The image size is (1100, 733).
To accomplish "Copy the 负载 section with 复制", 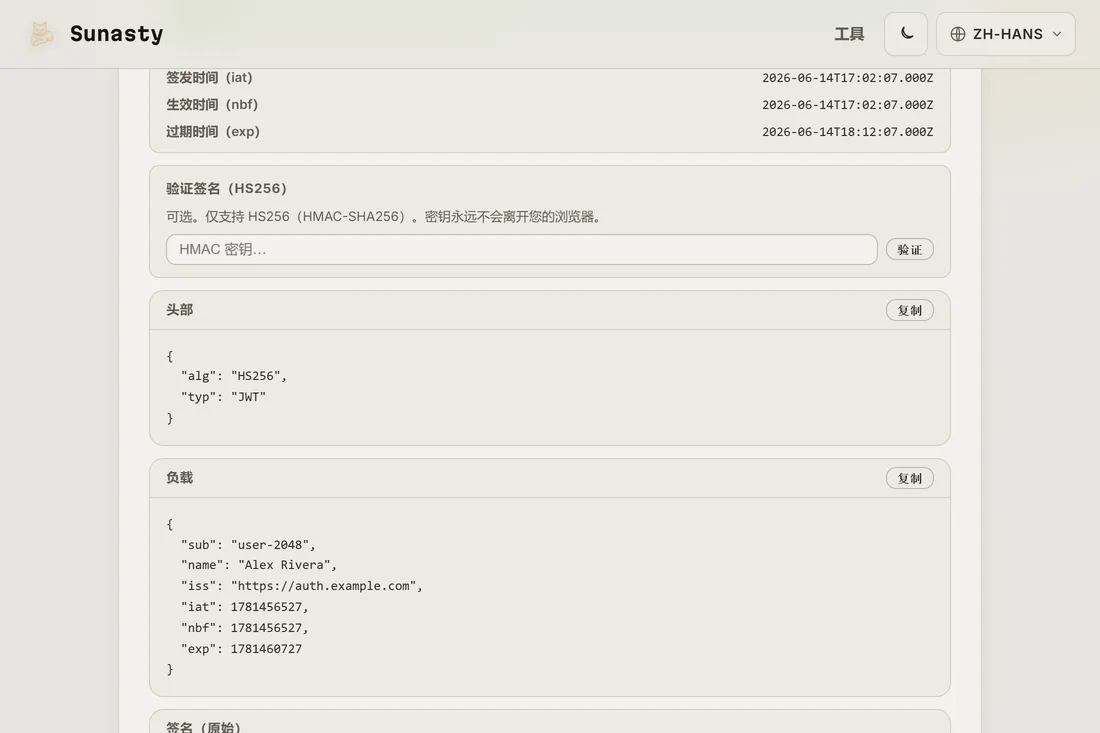I will tap(909, 478).
